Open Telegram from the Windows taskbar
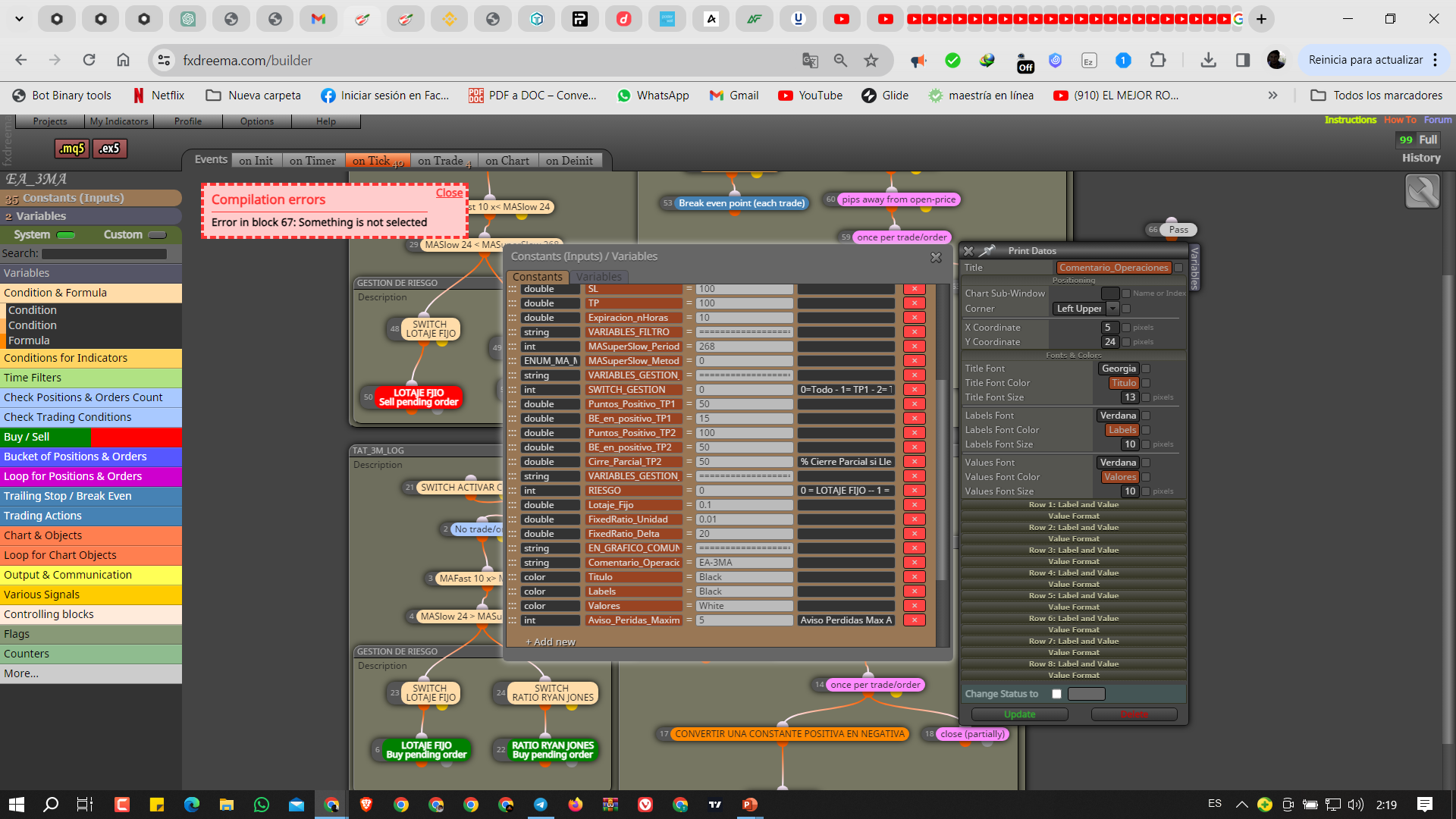This screenshot has height=819, width=1456. point(541,805)
